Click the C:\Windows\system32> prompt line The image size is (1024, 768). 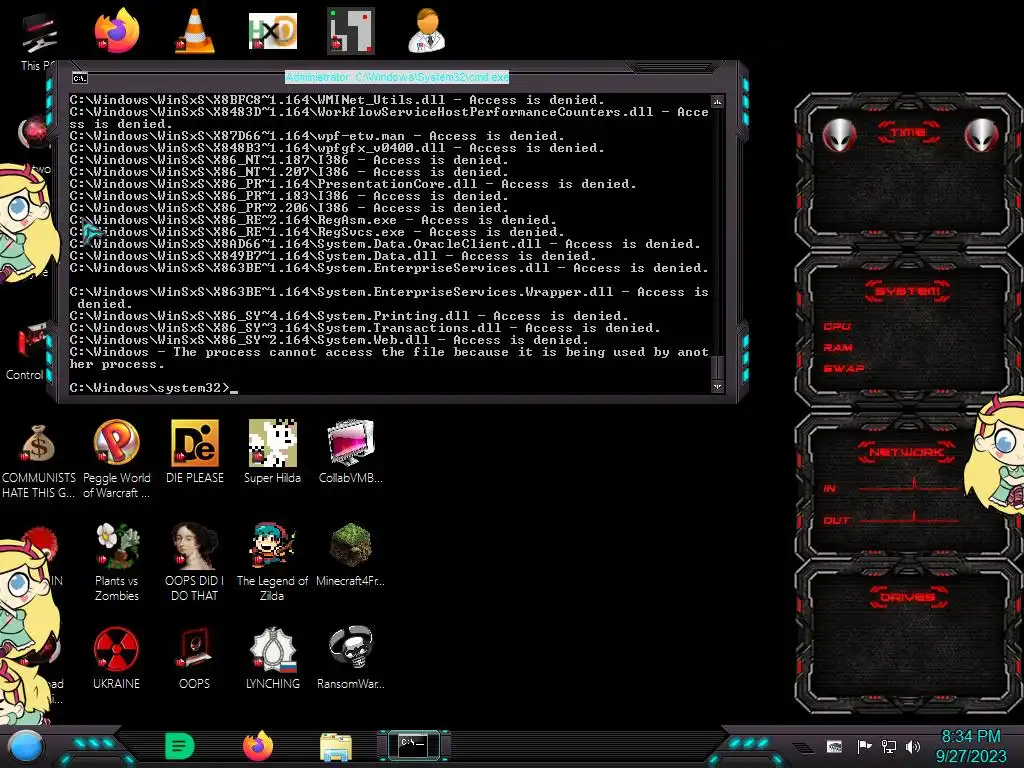click(x=154, y=388)
